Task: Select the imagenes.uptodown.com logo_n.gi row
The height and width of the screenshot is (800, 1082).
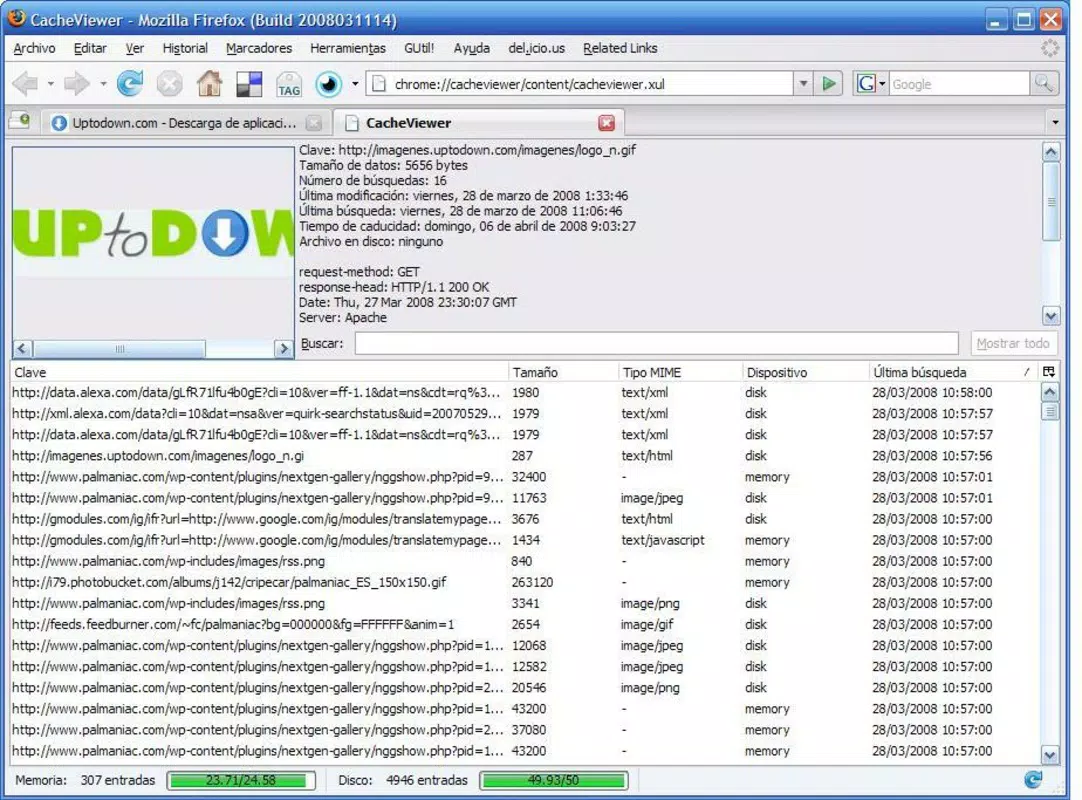Action: [x=524, y=456]
